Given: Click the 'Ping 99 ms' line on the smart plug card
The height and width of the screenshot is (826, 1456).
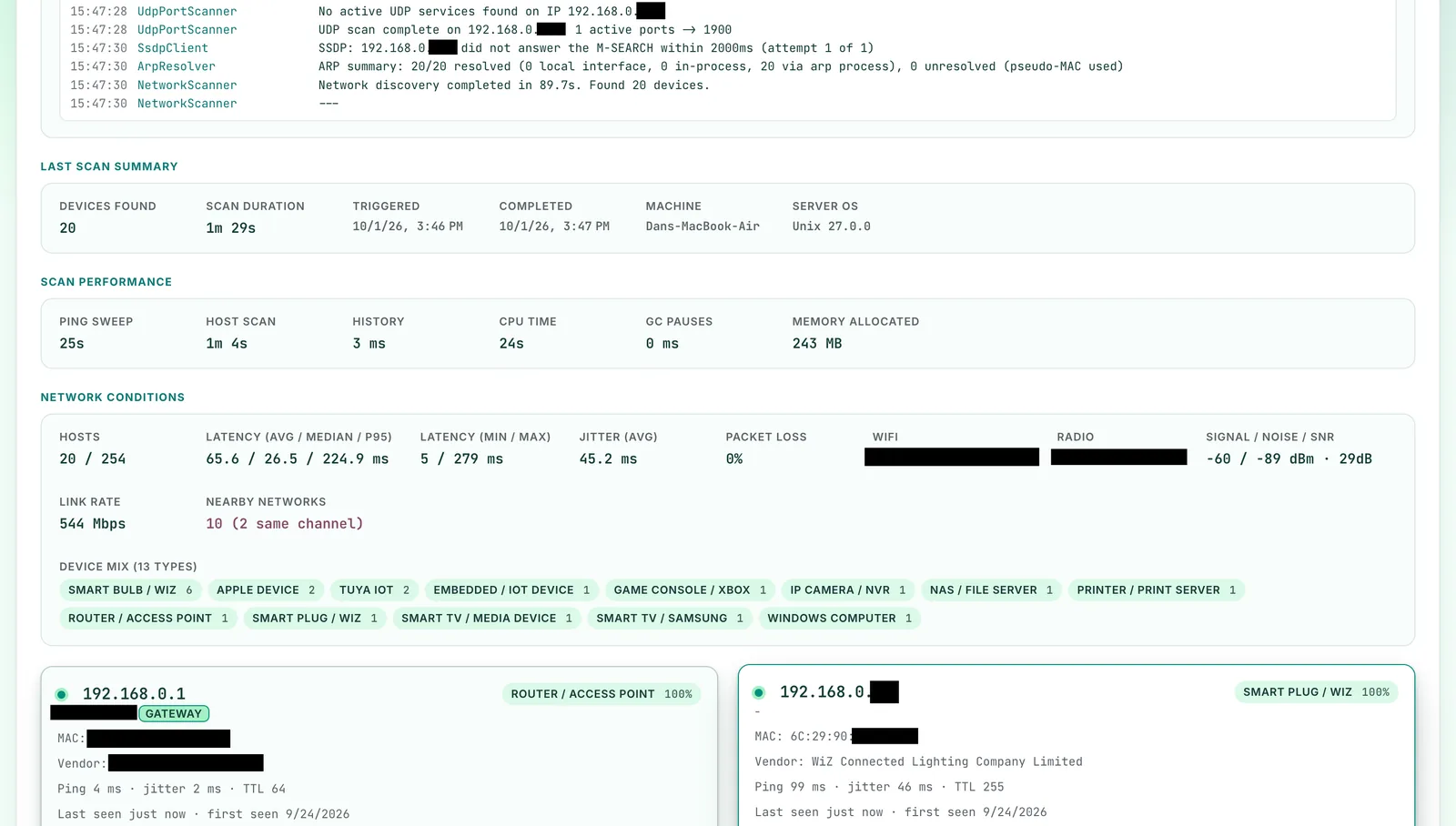Looking at the screenshot, I should (x=879, y=787).
